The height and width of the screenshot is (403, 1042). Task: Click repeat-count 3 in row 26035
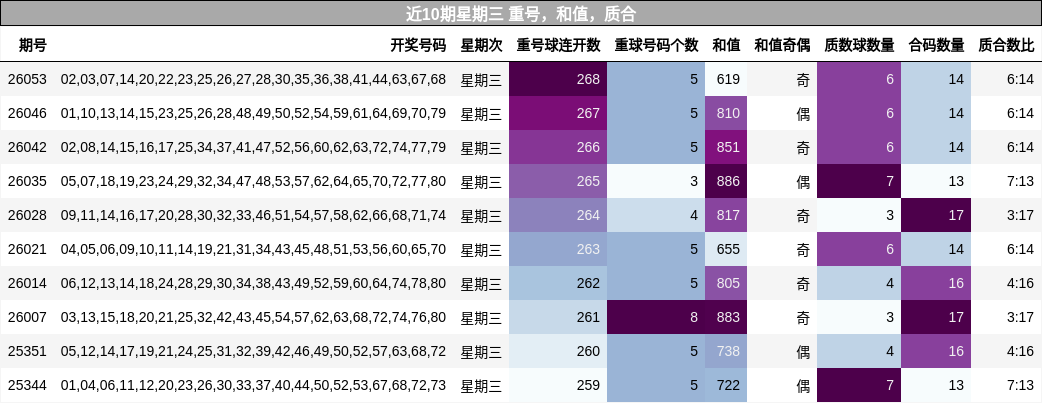coord(656,181)
